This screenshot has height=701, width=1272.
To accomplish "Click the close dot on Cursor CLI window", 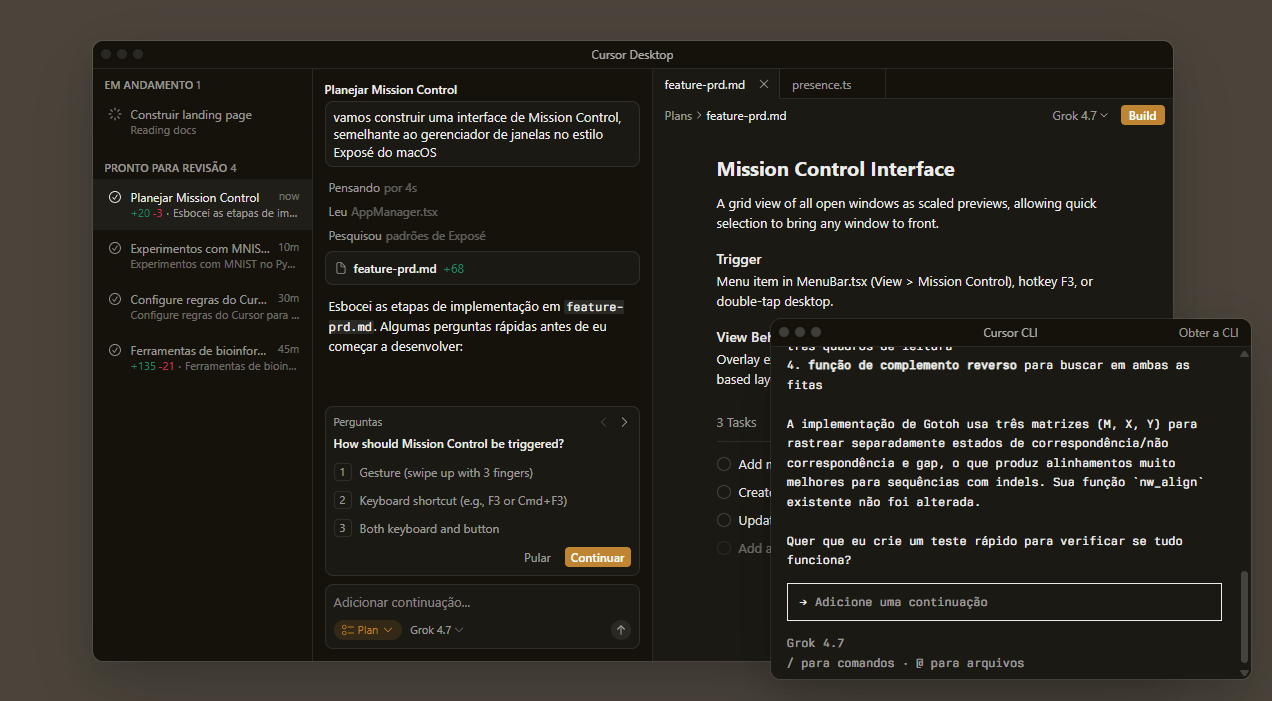I will point(784,332).
